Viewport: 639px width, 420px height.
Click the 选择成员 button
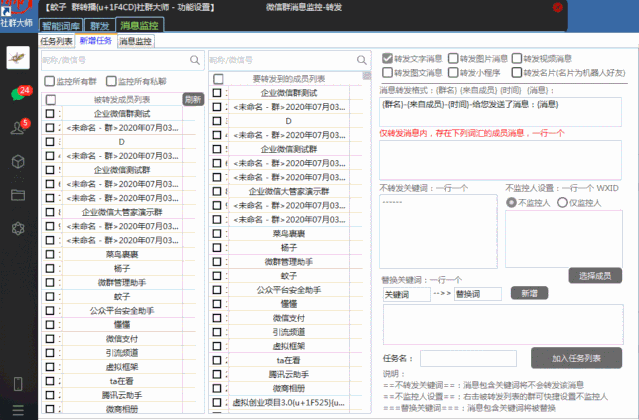click(x=595, y=276)
